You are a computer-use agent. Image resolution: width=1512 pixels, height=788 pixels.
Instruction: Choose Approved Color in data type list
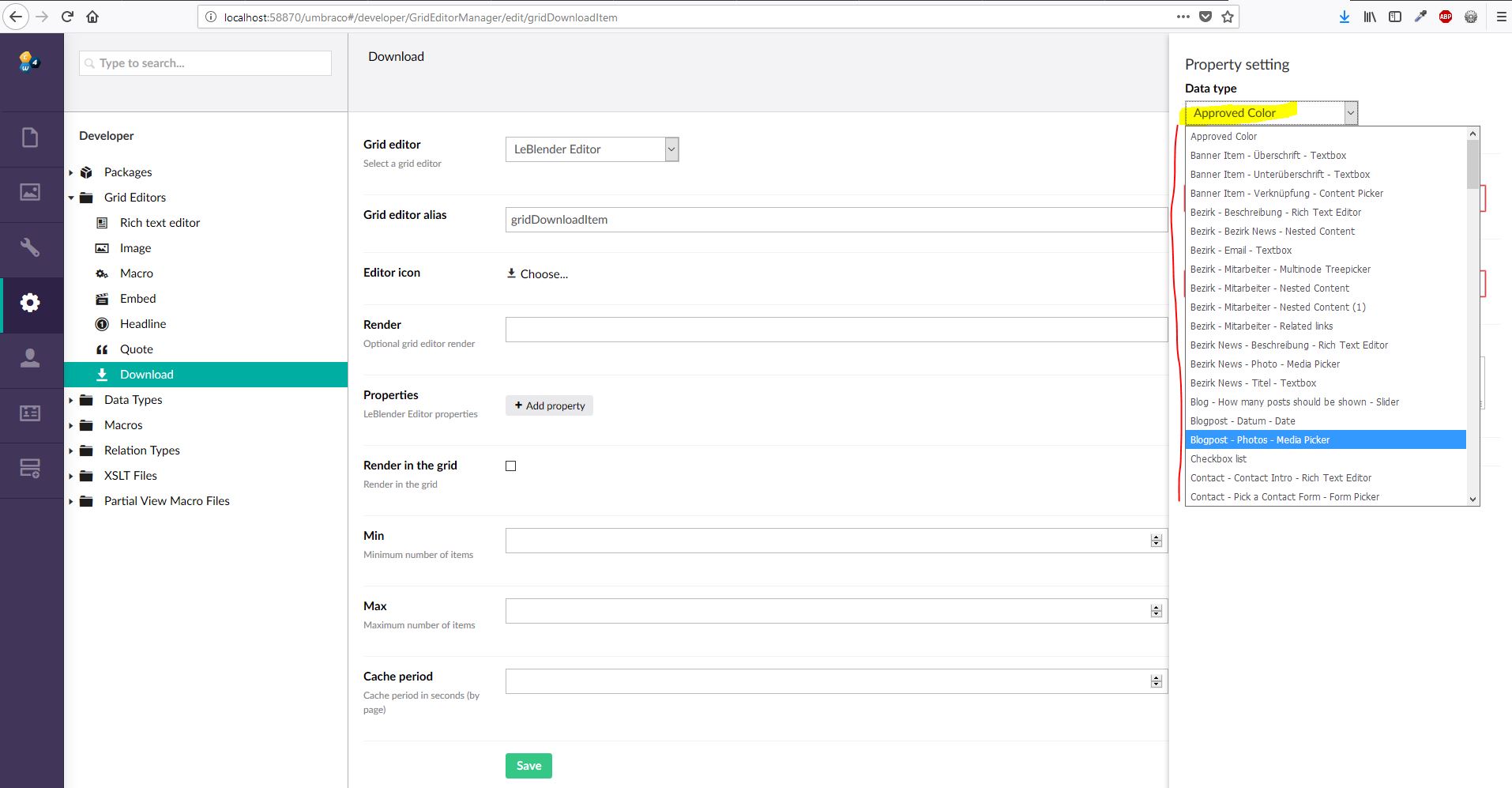point(1326,137)
